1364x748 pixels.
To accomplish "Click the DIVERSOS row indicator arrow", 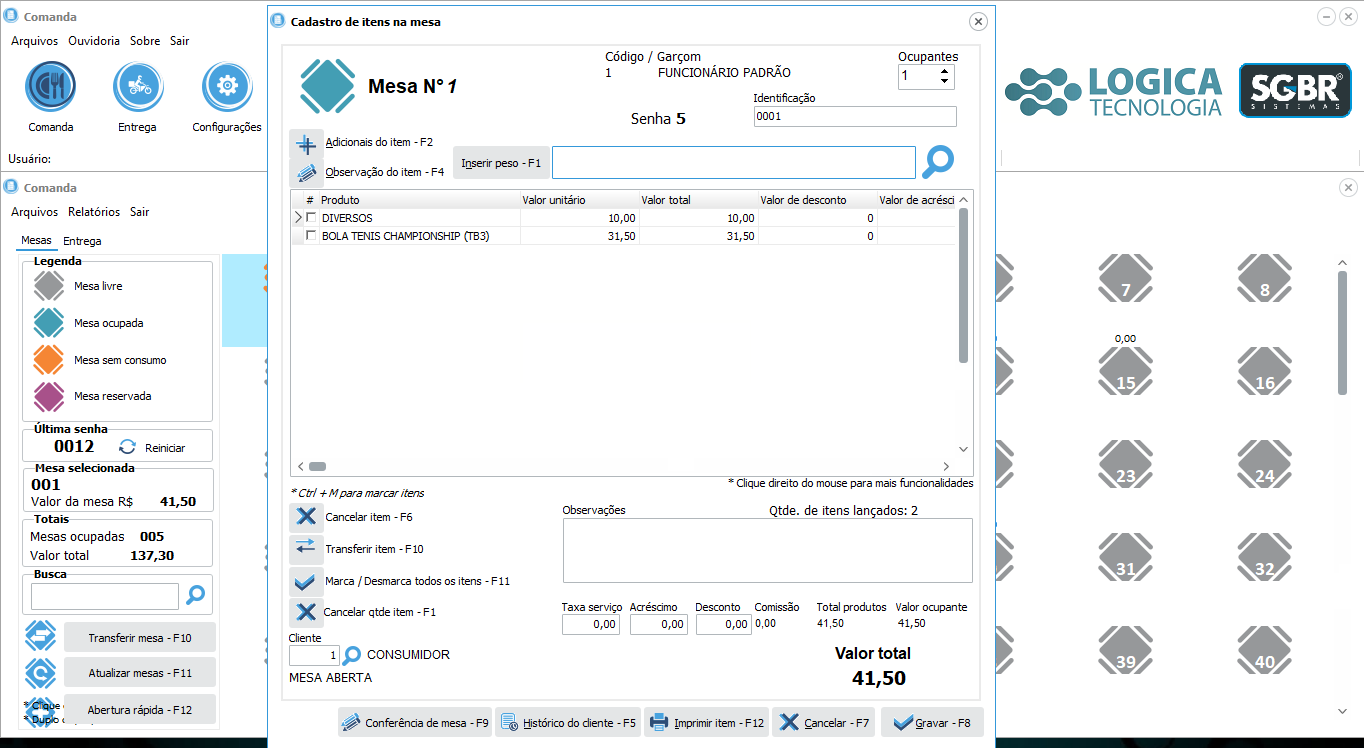I will [297, 217].
